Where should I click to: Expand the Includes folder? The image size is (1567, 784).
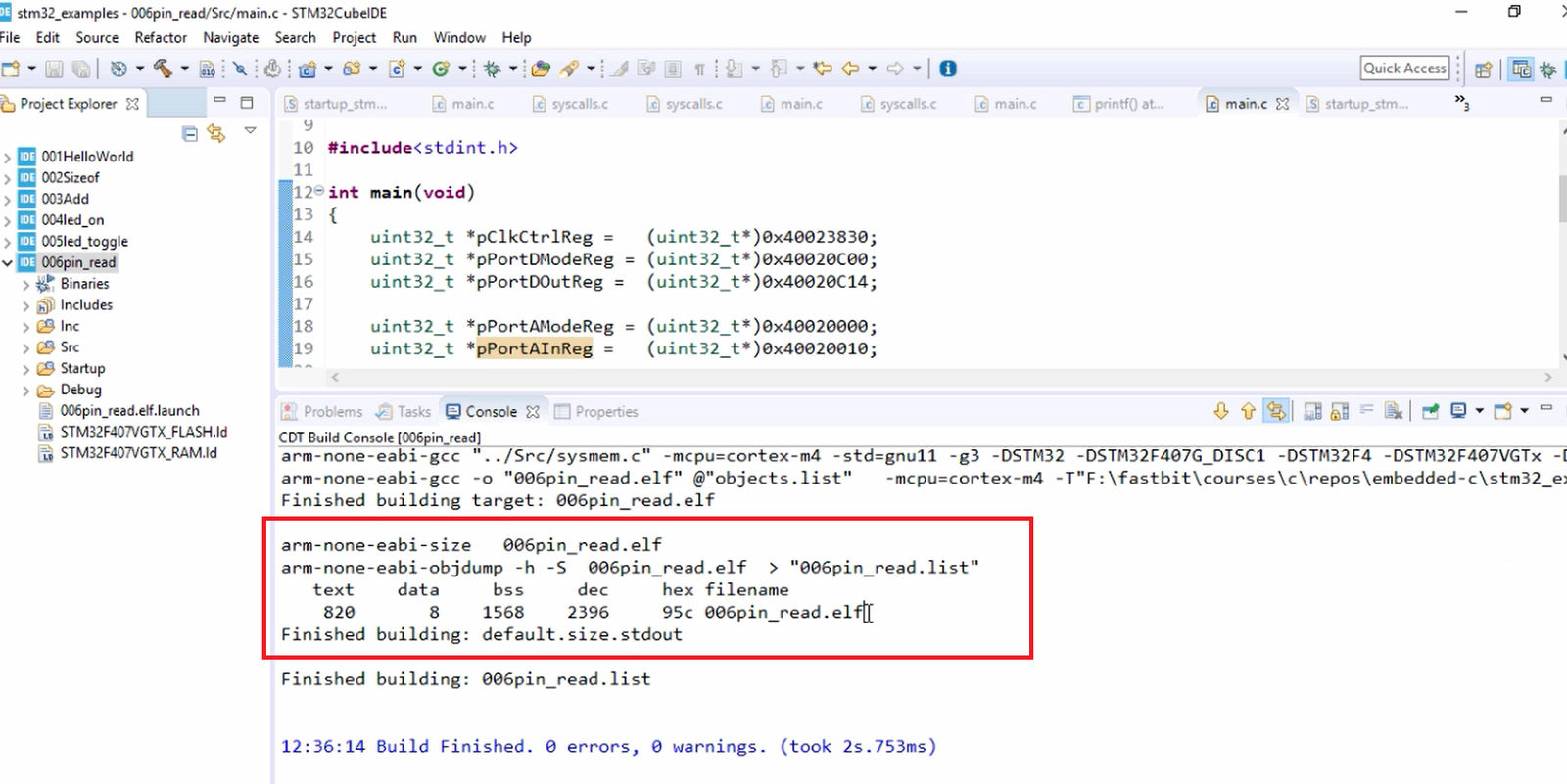26,305
